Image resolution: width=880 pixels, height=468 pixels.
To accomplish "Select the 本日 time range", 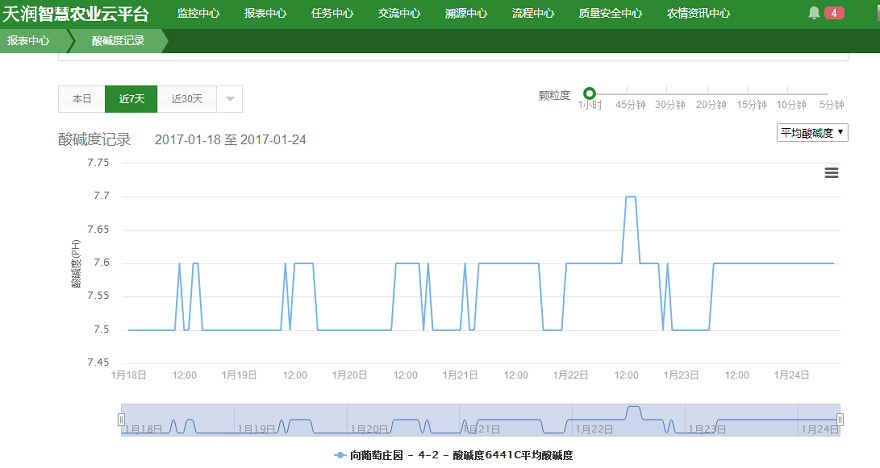I will pyautogui.click(x=82, y=99).
